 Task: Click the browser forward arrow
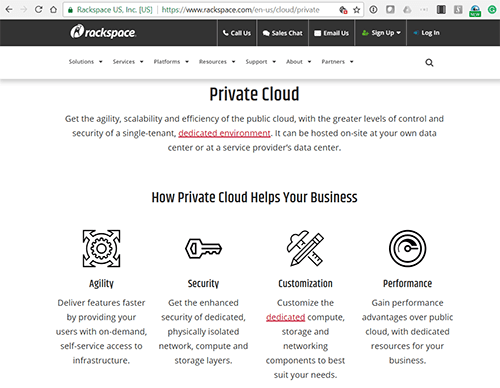coord(24,9)
